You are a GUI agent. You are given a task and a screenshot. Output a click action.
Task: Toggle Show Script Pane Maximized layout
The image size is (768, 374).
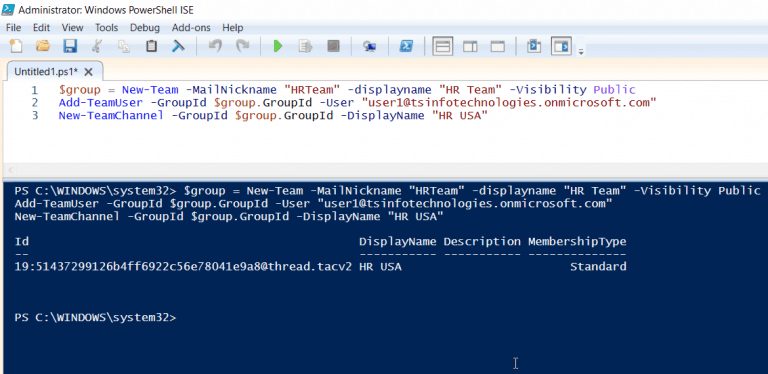[498, 47]
